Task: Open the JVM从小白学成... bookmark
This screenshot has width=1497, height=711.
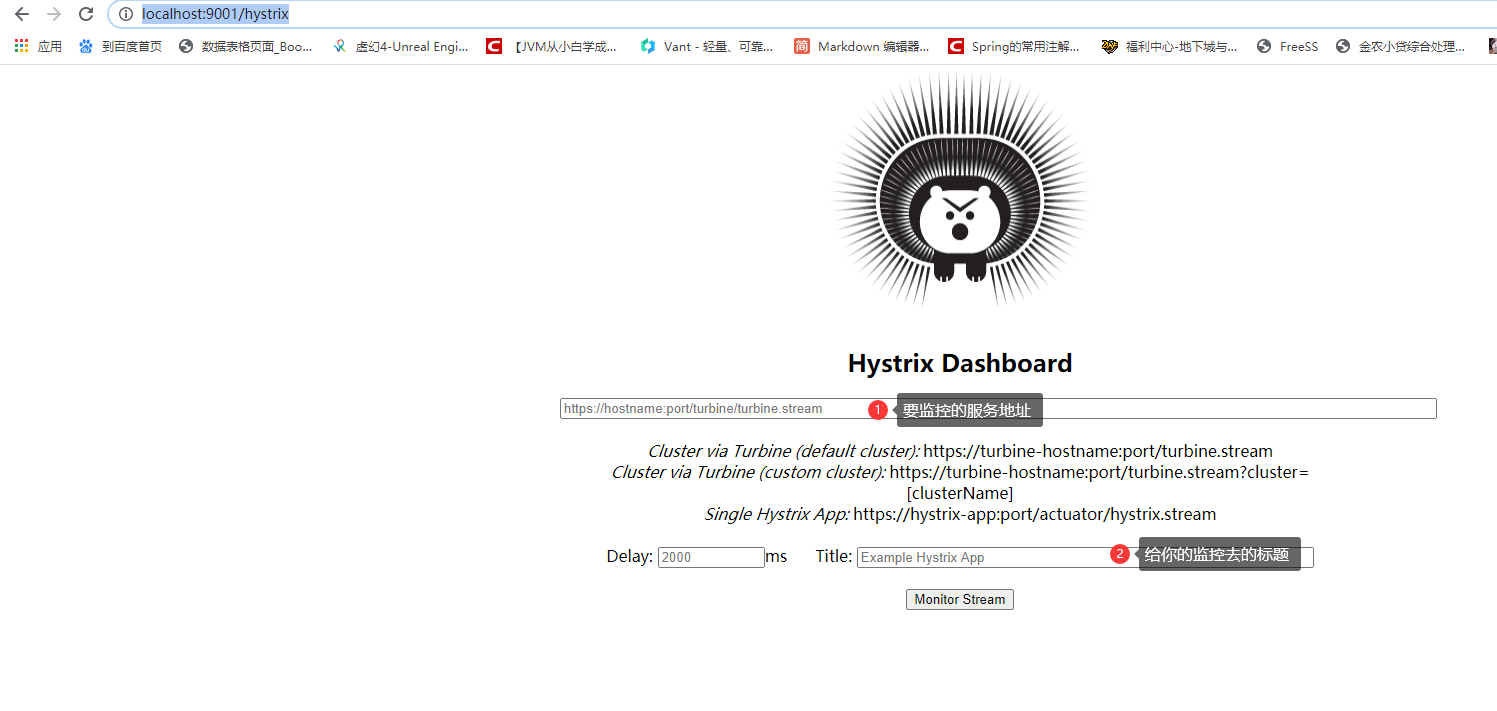Action: click(x=551, y=46)
